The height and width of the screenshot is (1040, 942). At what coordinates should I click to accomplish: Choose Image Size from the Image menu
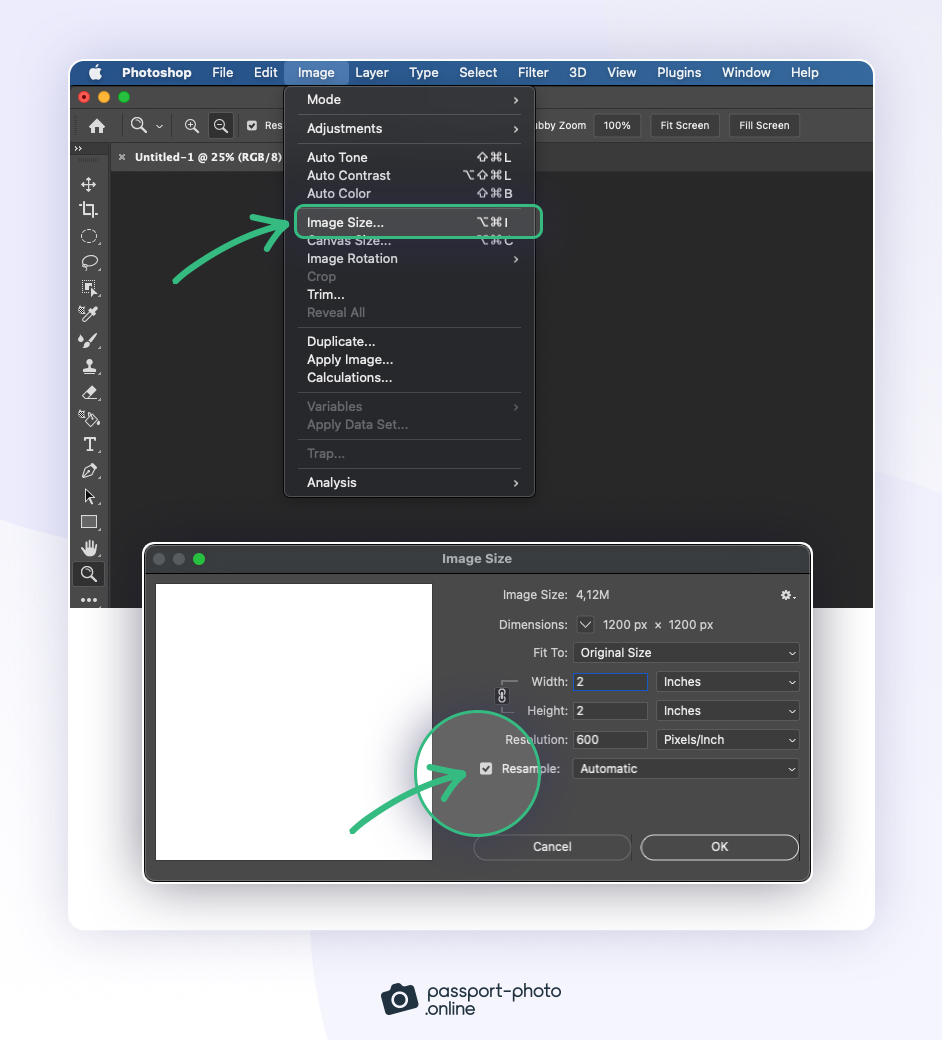click(x=345, y=222)
